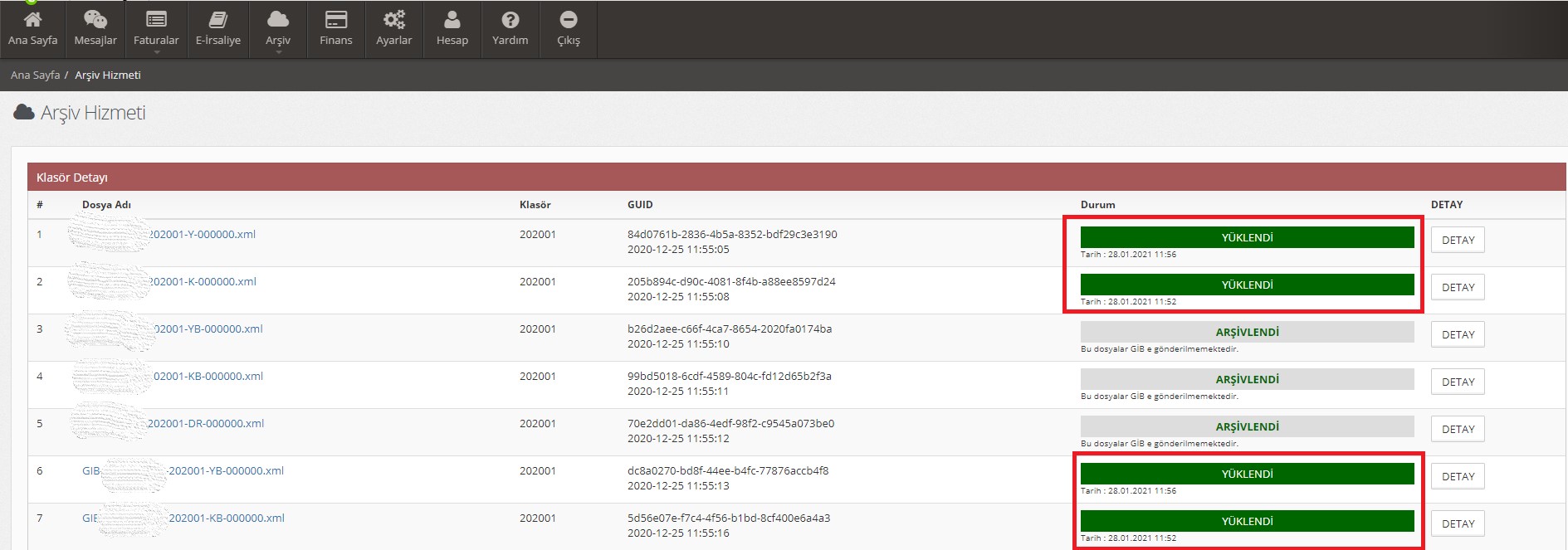Open file 202001-Y-000000.xml link
1568x550 pixels.
(202, 235)
